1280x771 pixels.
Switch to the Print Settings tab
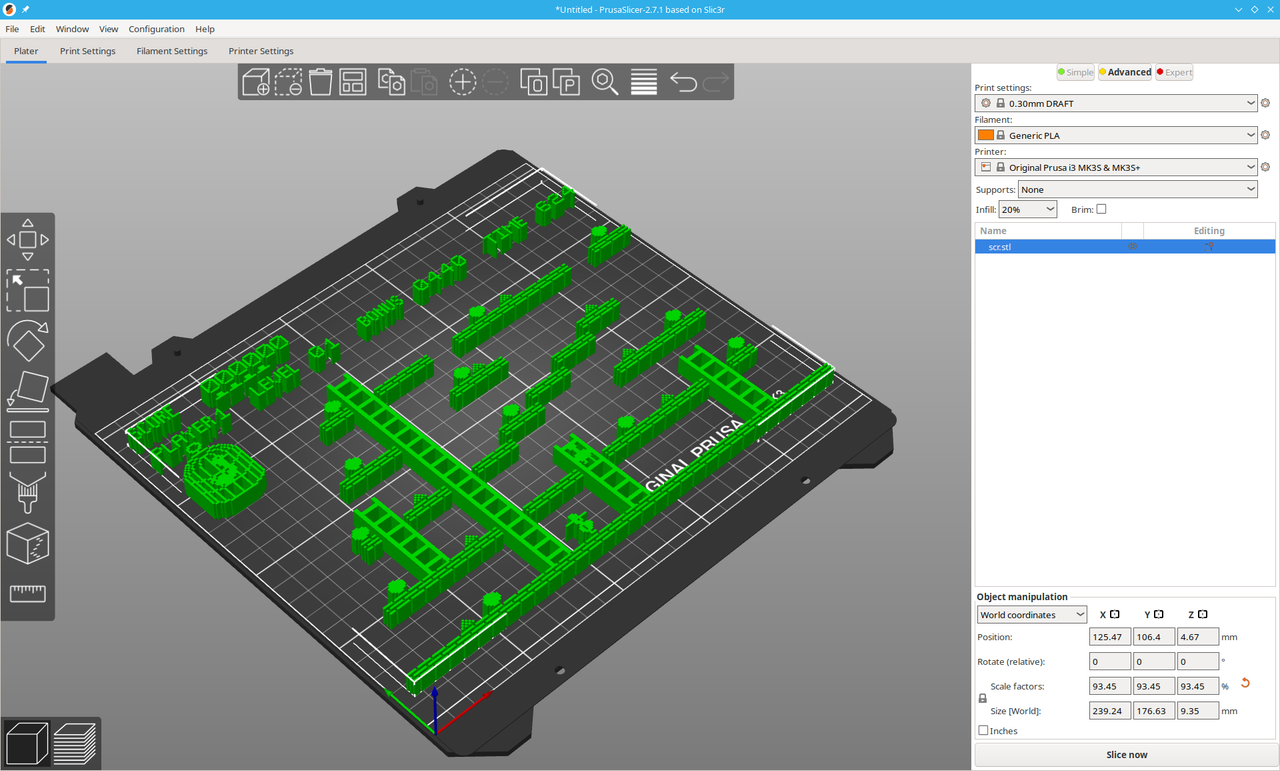(88, 51)
